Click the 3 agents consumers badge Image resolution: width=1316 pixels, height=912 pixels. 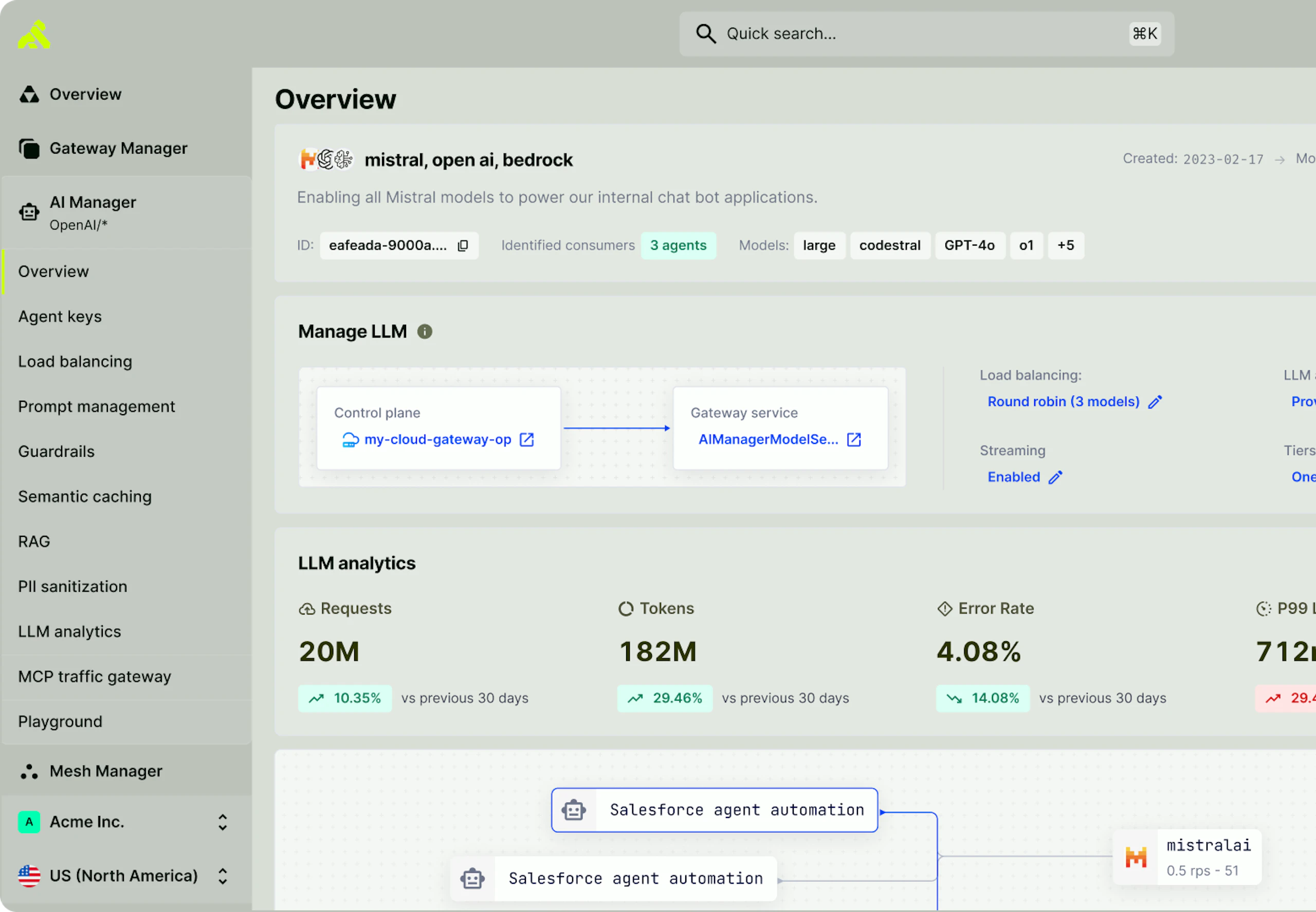[x=678, y=246]
